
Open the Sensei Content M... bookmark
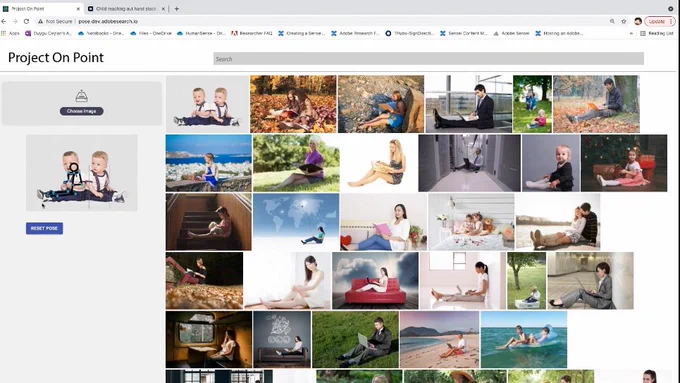[x=464, y=33]
